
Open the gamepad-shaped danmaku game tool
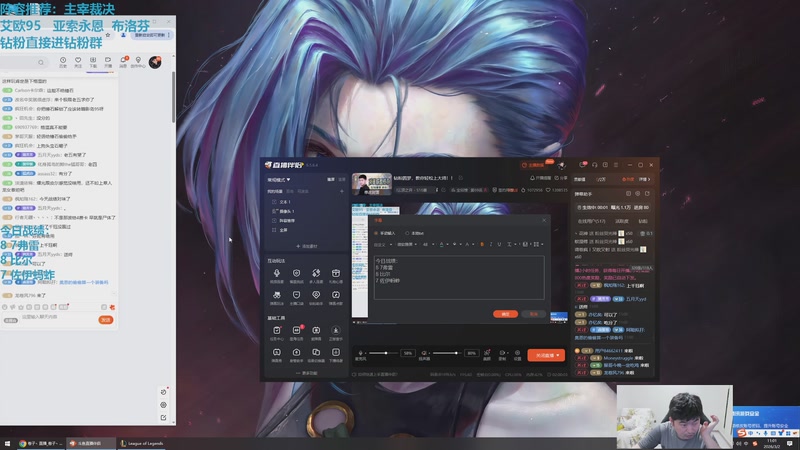tap(277, 295)
